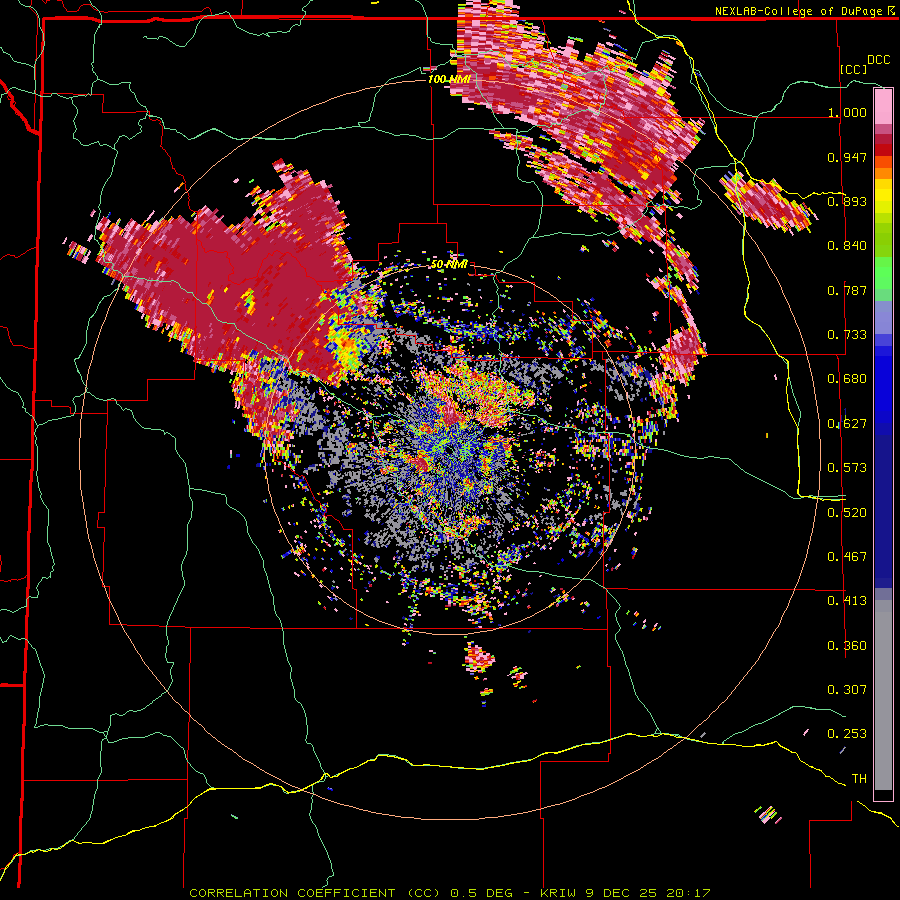The image size is (900, 900).
Task: Click the 0.627 scale value
Action: click(847, 423)
